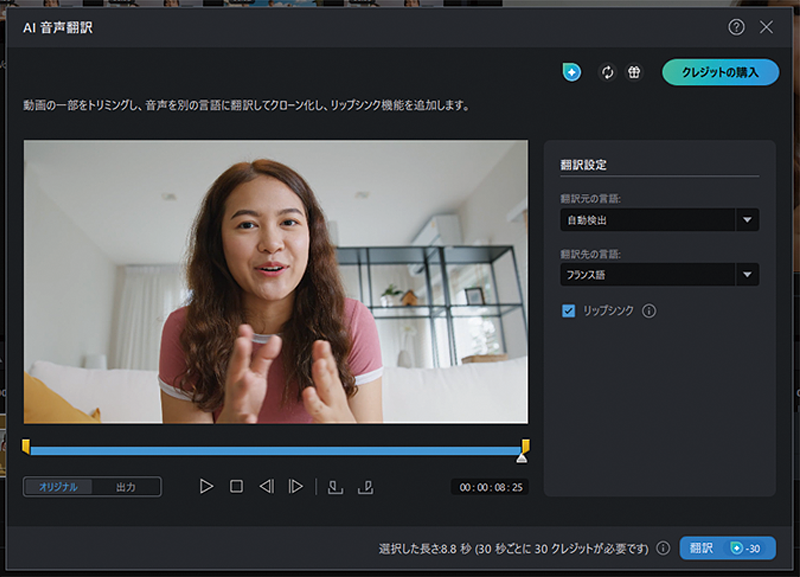Switch to the オリジナル view tab
Image resolution: width=800 pixels, height=577 pixels.
(x=58, y=487)
